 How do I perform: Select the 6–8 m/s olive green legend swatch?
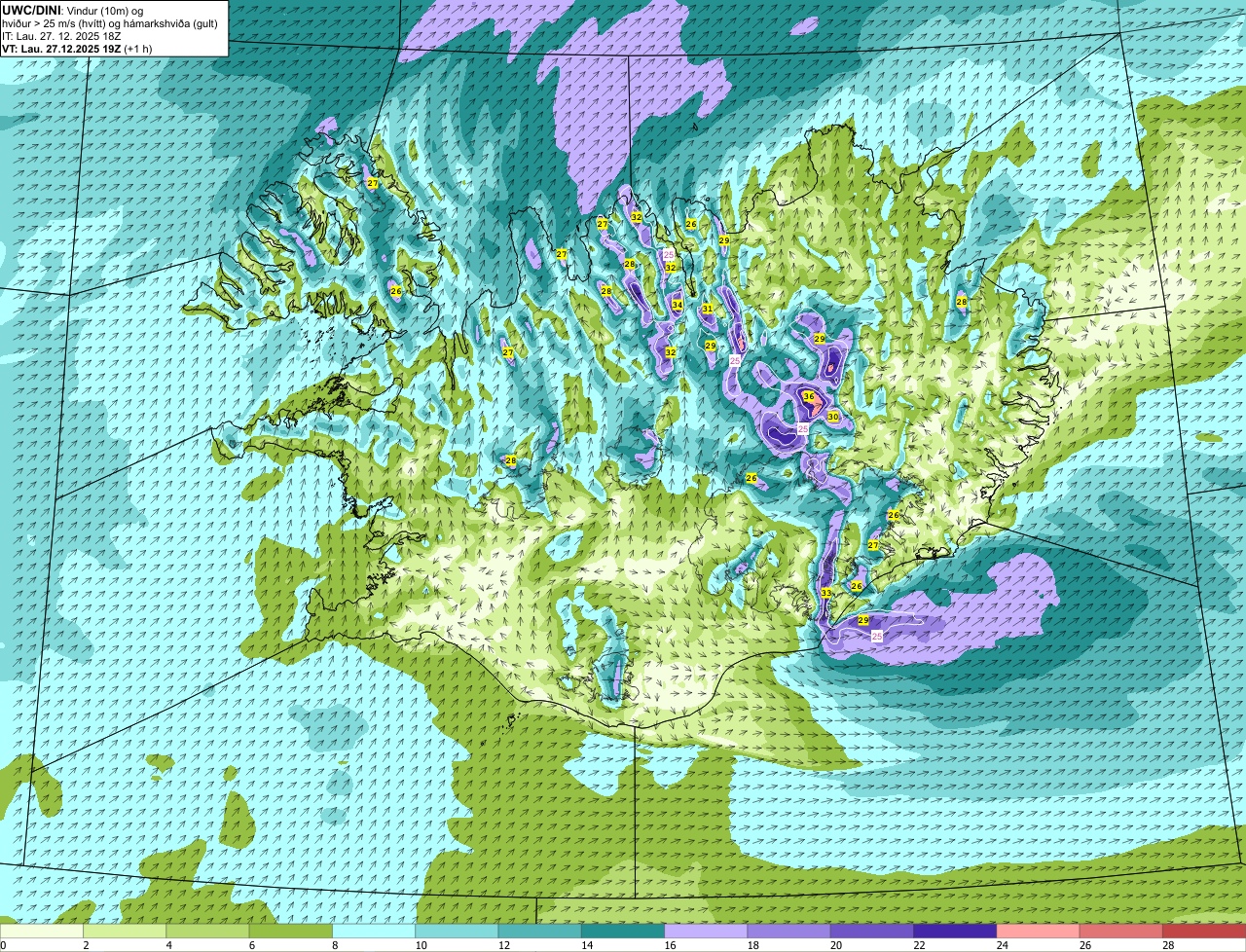291,931
